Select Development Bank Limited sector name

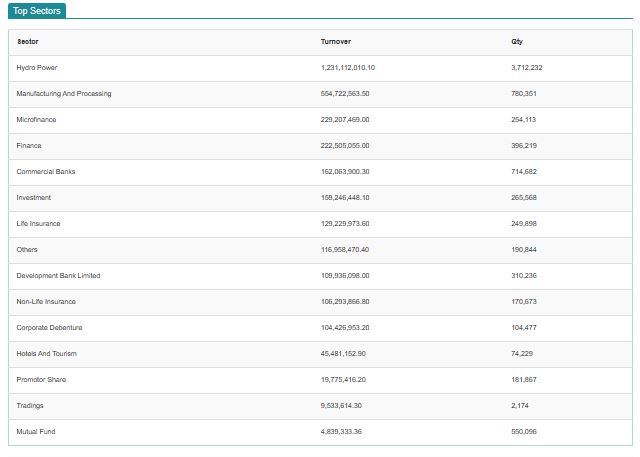tap(58, 276)
